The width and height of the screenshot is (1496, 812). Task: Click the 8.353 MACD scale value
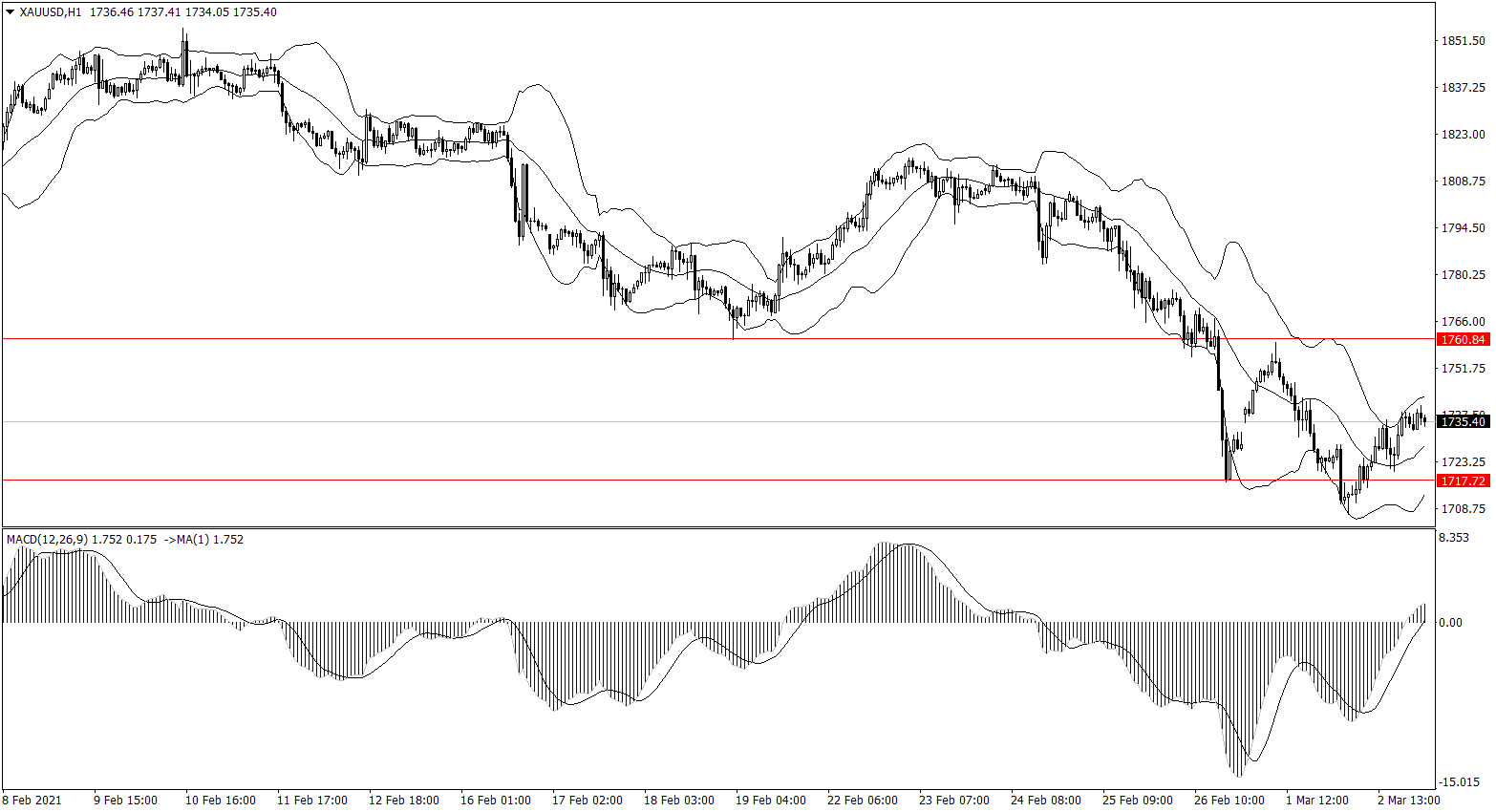(x=1454, y=538)
